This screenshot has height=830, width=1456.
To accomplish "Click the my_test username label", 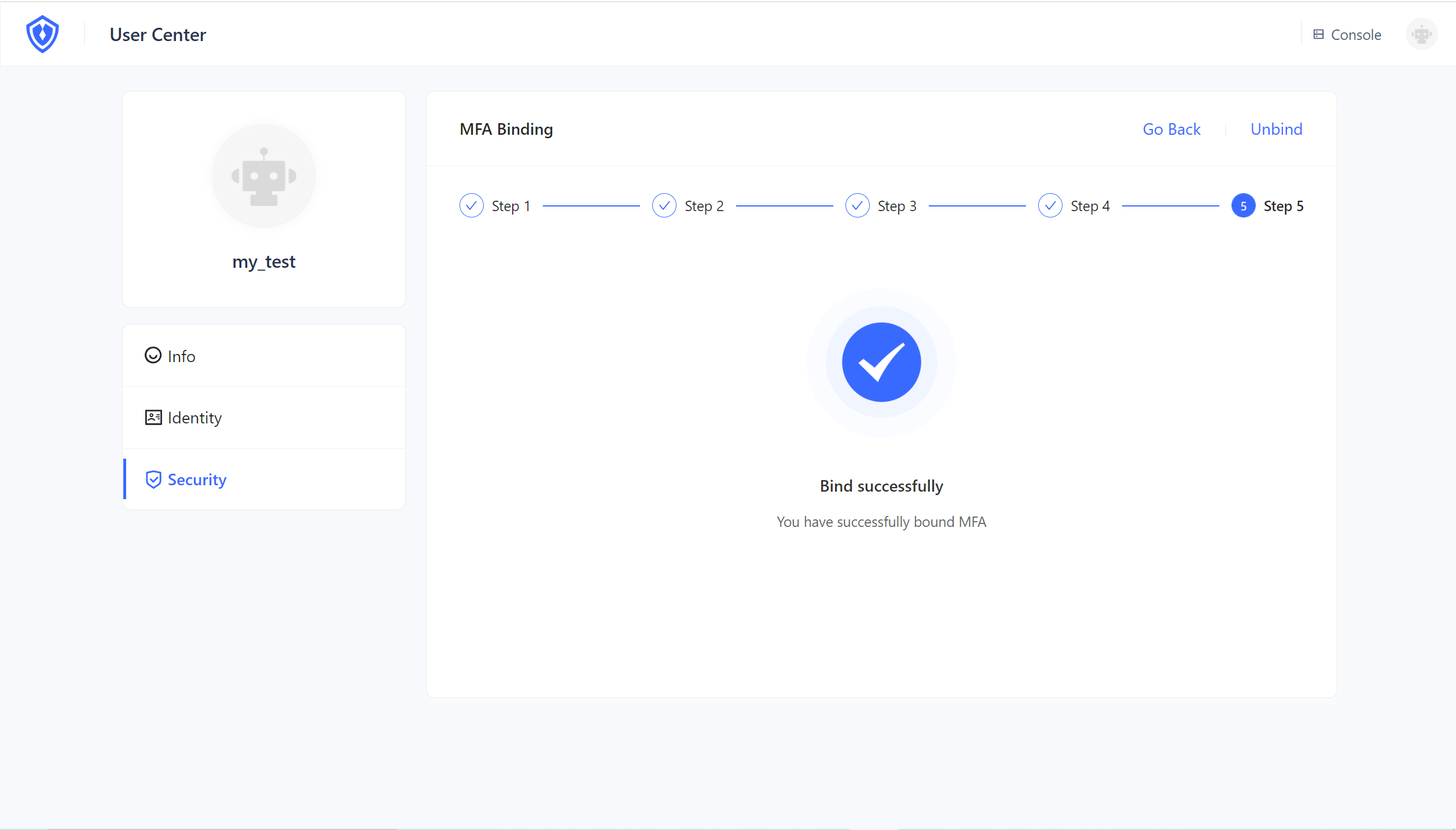I will tap(264, 262).
